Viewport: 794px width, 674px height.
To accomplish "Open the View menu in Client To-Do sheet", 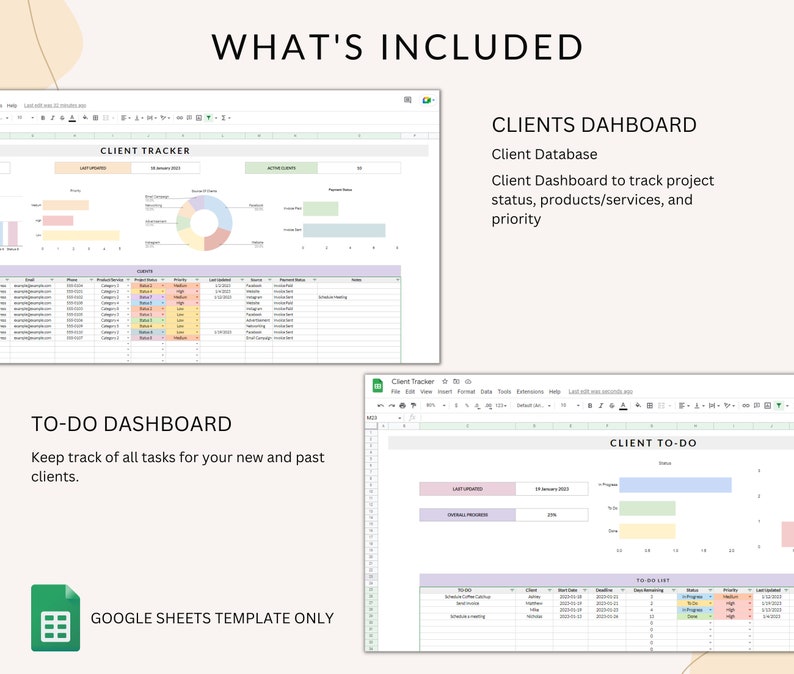I will click(x=426, y=392).
